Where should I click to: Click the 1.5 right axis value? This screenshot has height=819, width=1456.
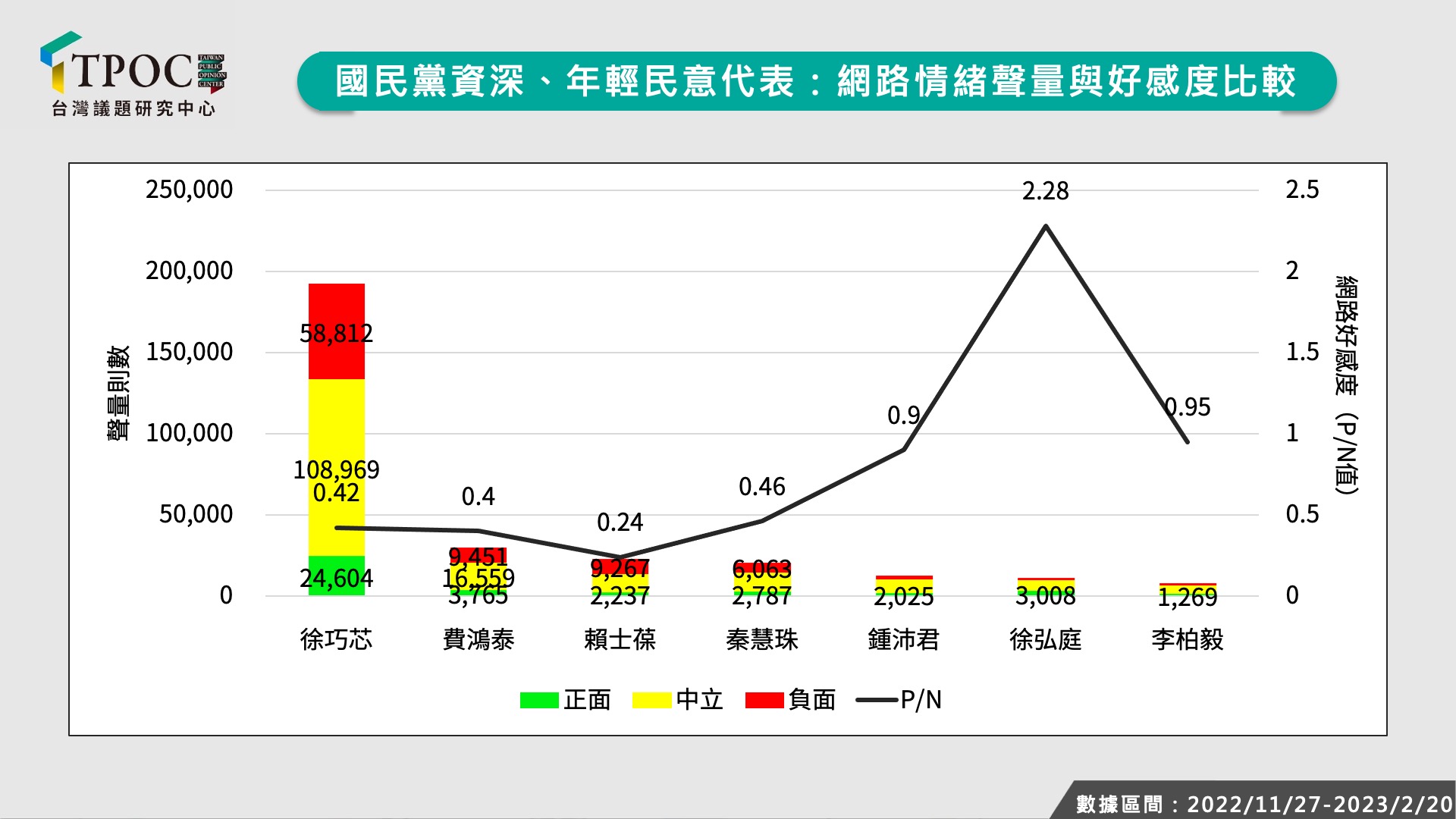tap(1303, 352)
